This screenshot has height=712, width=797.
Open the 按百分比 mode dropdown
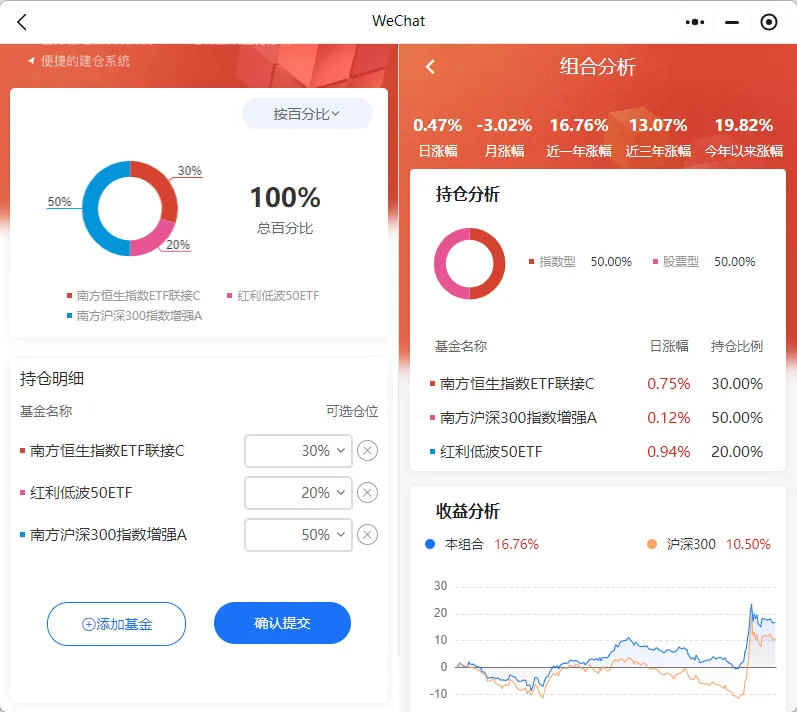click(x=307, y=114)
